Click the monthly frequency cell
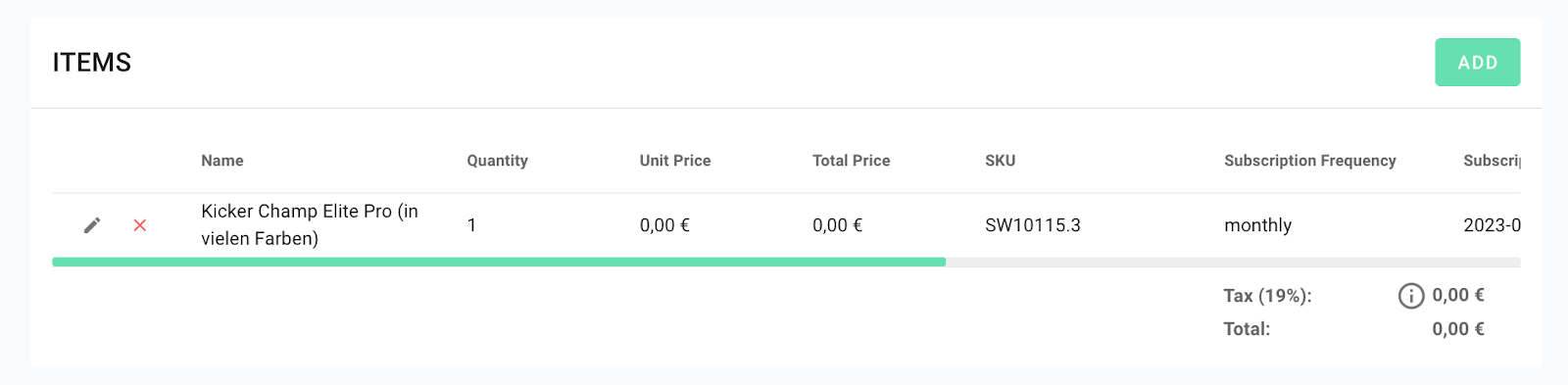 1258,225
